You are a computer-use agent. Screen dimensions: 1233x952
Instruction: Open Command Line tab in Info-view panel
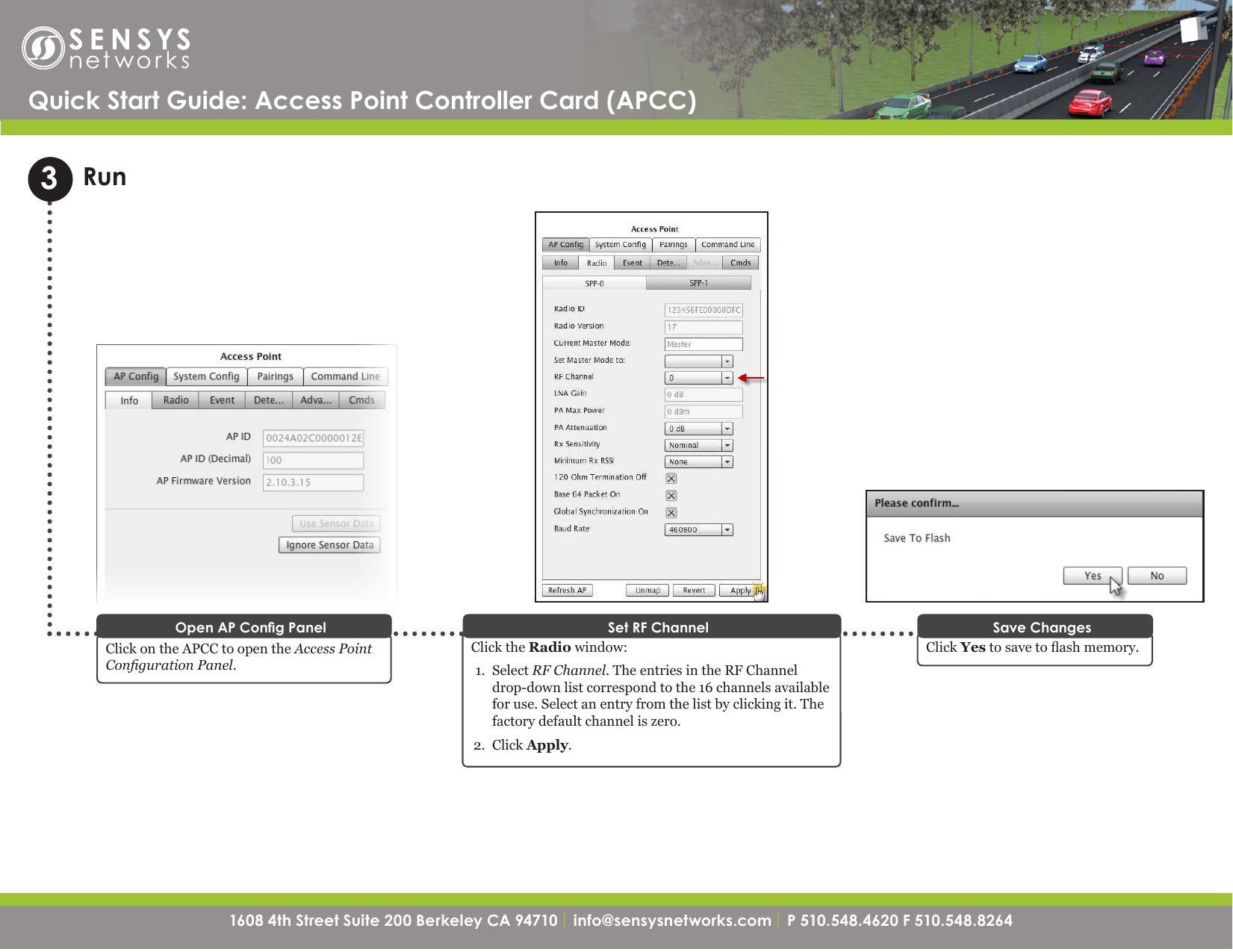345,376
